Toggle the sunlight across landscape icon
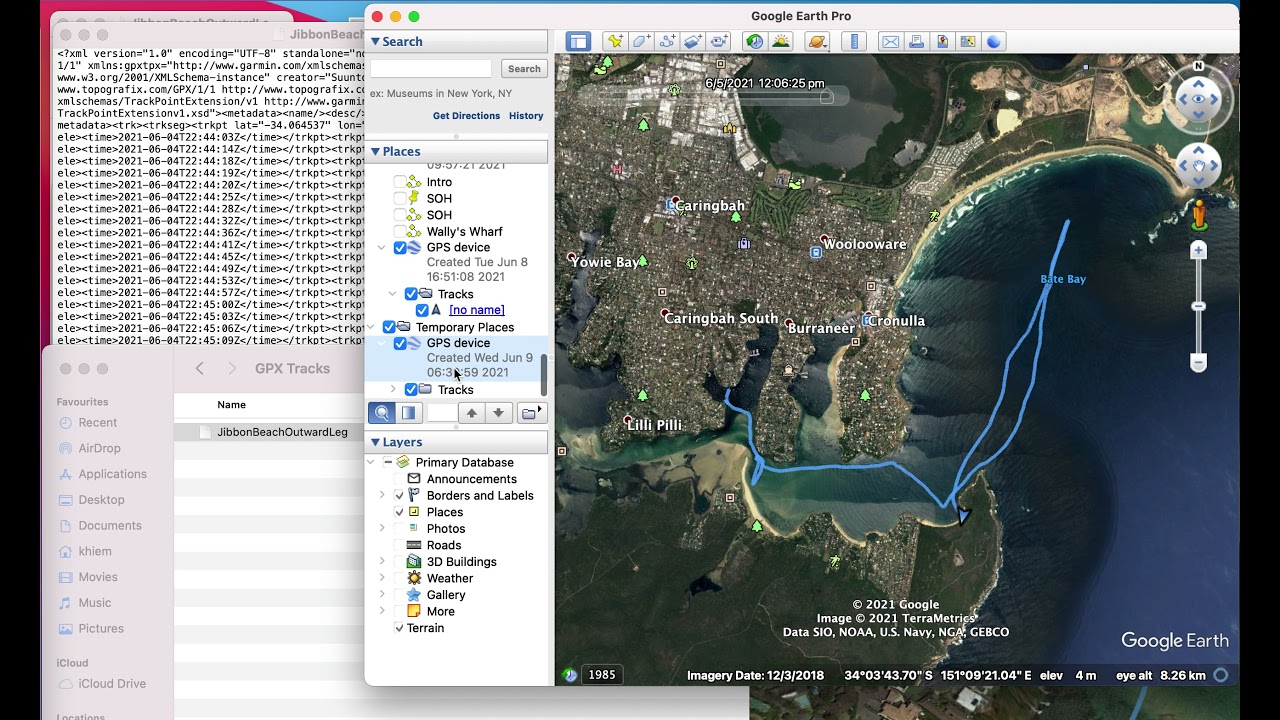The width and height of the screenshot is (1280, 720). tap(781, 41)
